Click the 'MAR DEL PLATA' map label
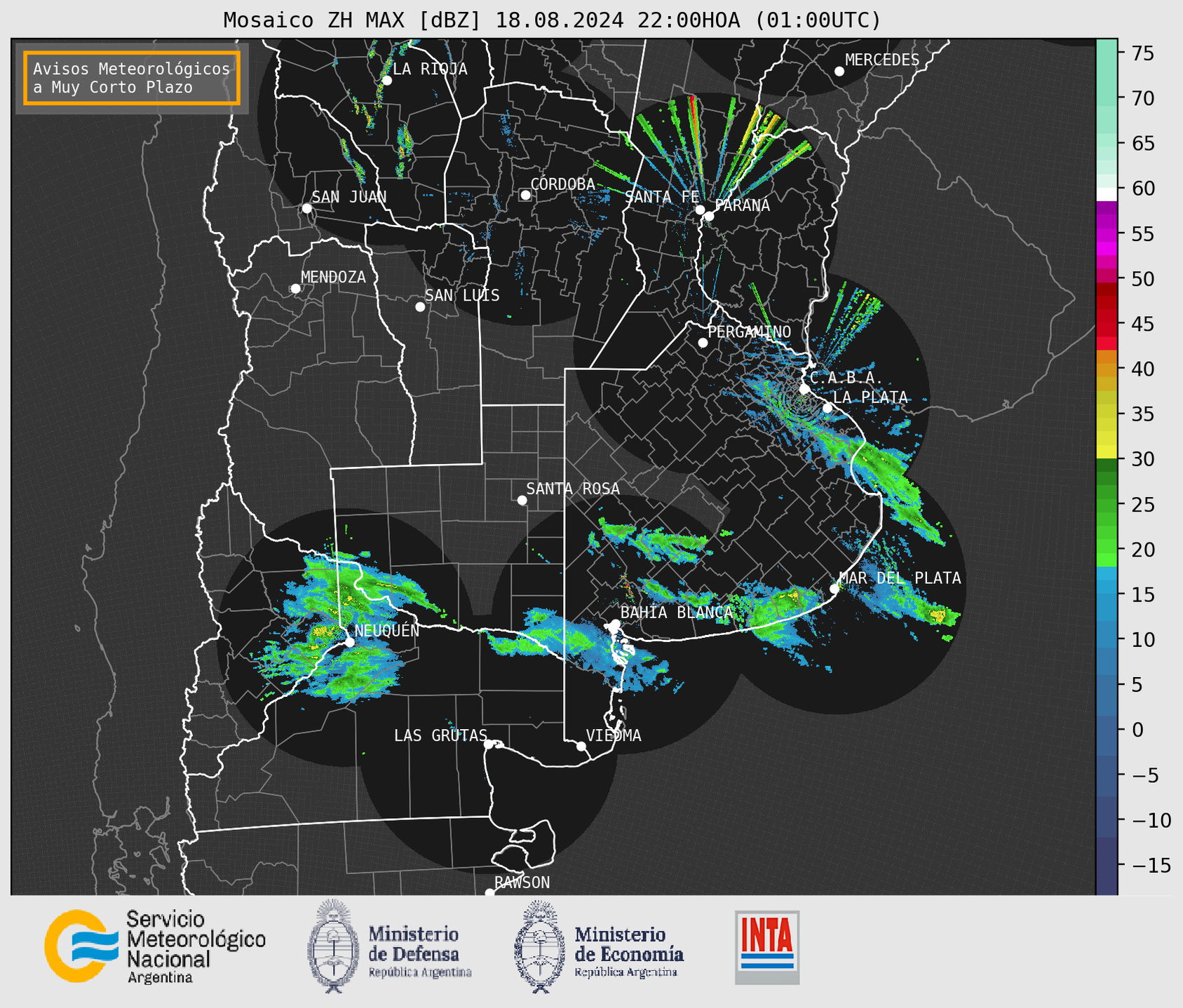 [900, 578]
